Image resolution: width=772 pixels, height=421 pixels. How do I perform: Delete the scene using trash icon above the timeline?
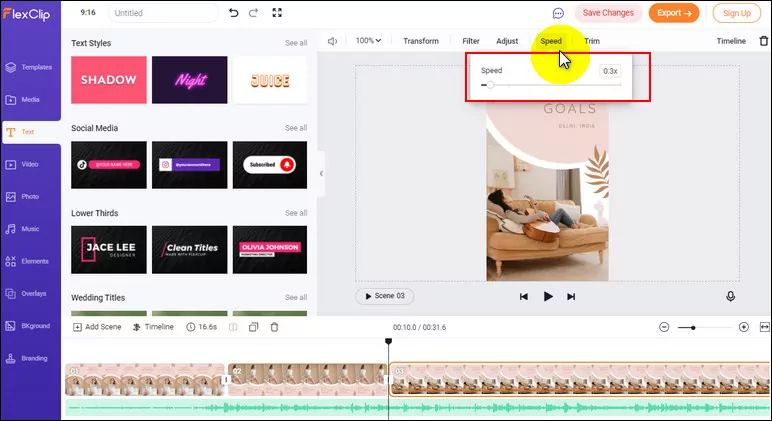coord(274,327)
